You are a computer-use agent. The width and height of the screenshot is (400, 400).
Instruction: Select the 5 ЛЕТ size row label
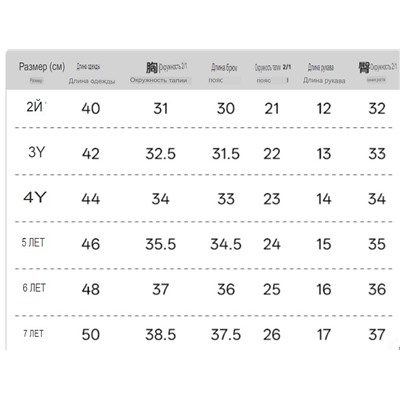click(33, 243)
